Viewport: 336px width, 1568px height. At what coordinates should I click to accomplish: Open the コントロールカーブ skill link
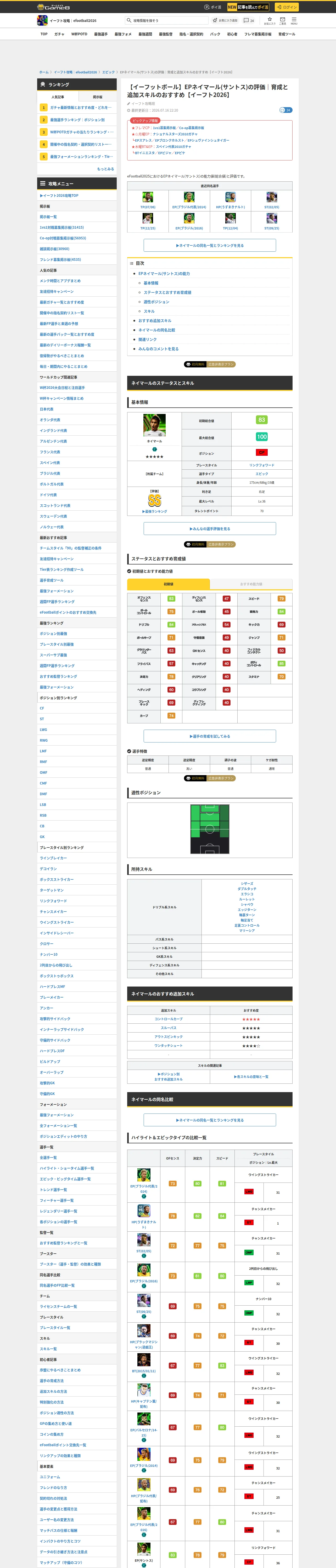[x=168, y=1019]
